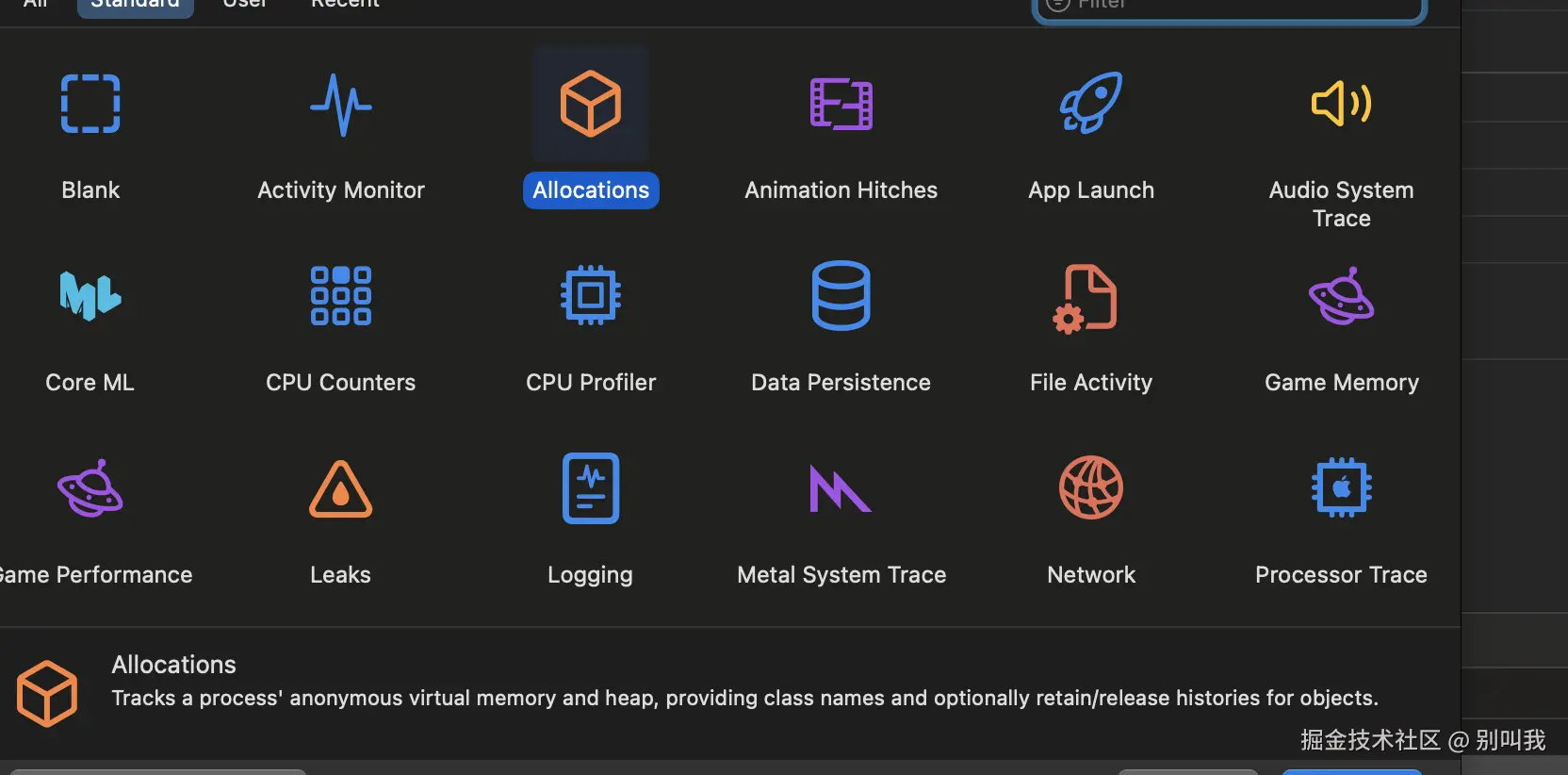Select the CPU Counters grid icon

[341, 296]
